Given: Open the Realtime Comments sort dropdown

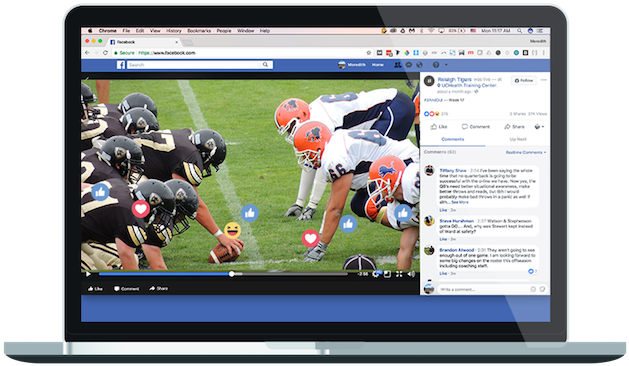Looking at the screenshot, I should [x=526, y=152].
